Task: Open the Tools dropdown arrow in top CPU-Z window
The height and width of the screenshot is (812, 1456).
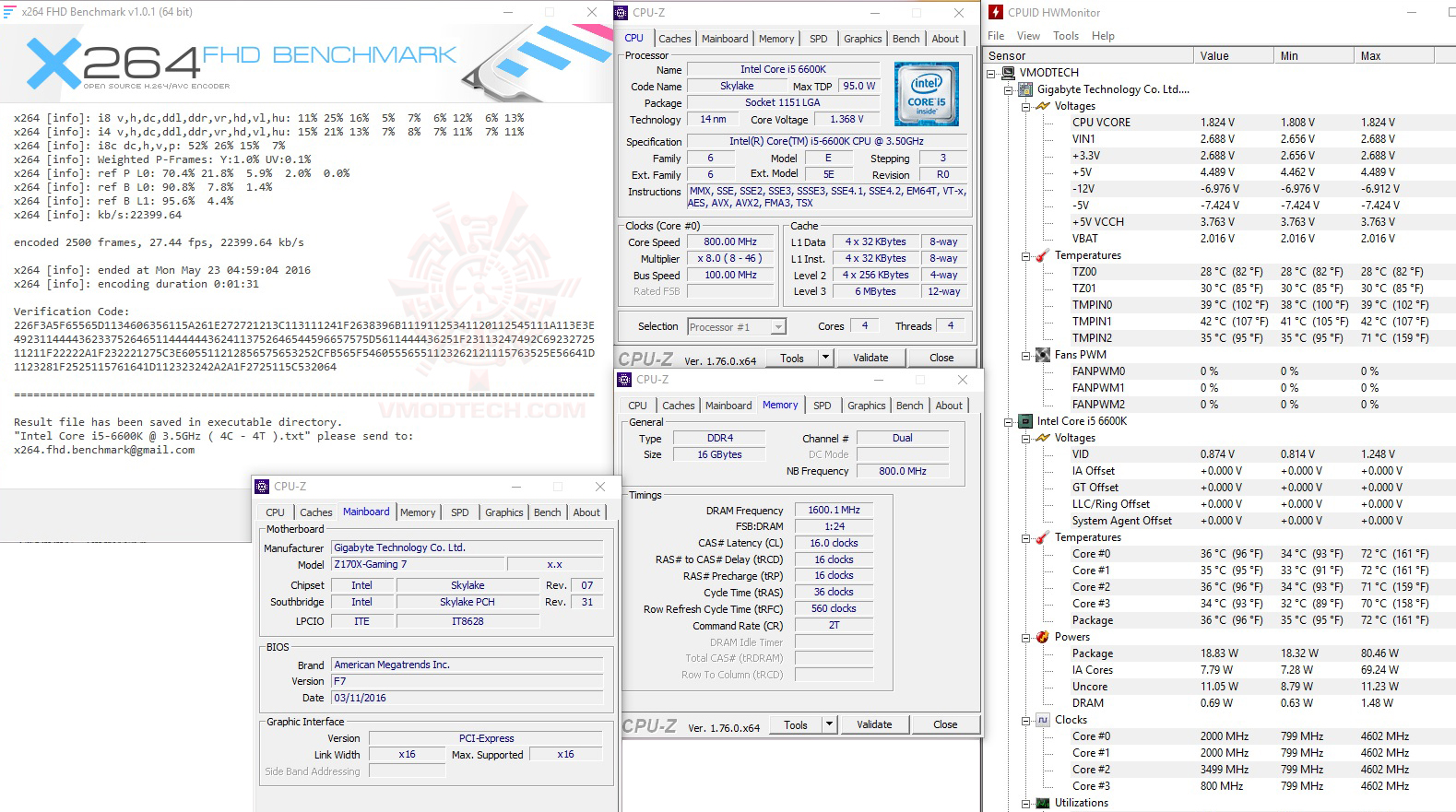Action: click(825, 358)
